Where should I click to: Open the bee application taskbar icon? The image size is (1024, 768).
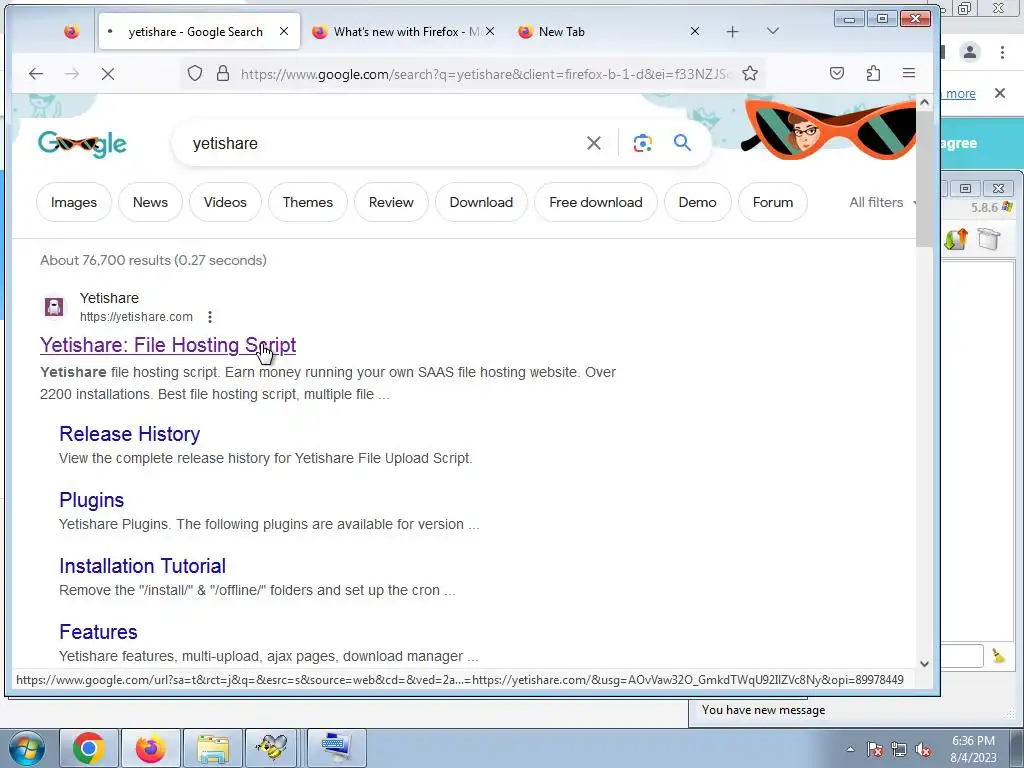tap(272, 748)
